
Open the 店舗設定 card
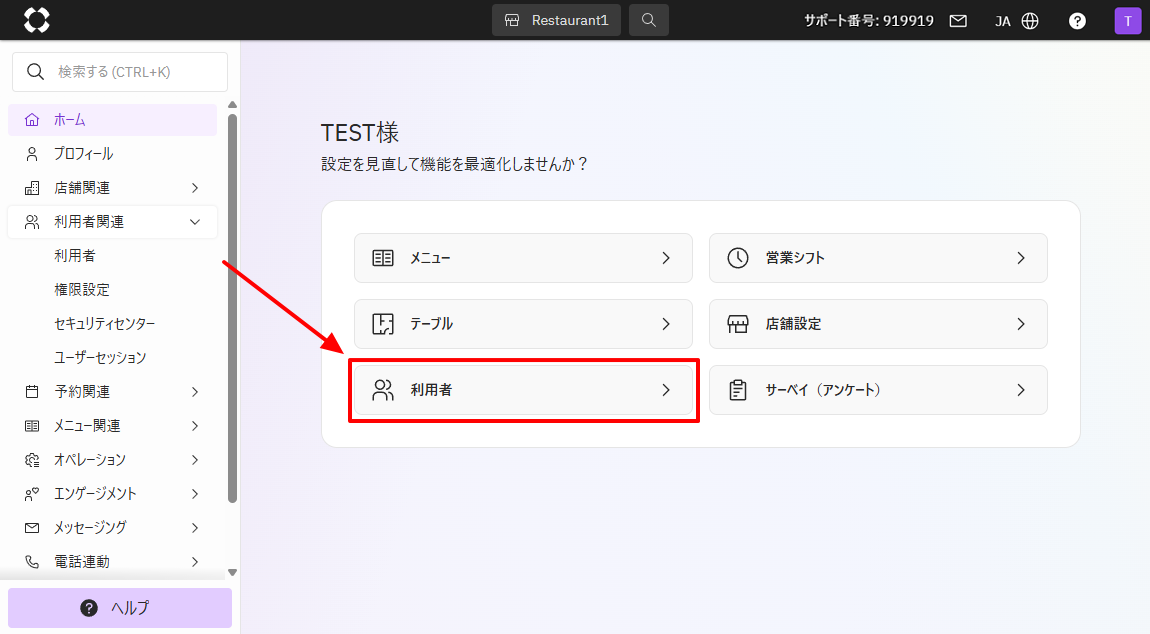coord(878,324)
